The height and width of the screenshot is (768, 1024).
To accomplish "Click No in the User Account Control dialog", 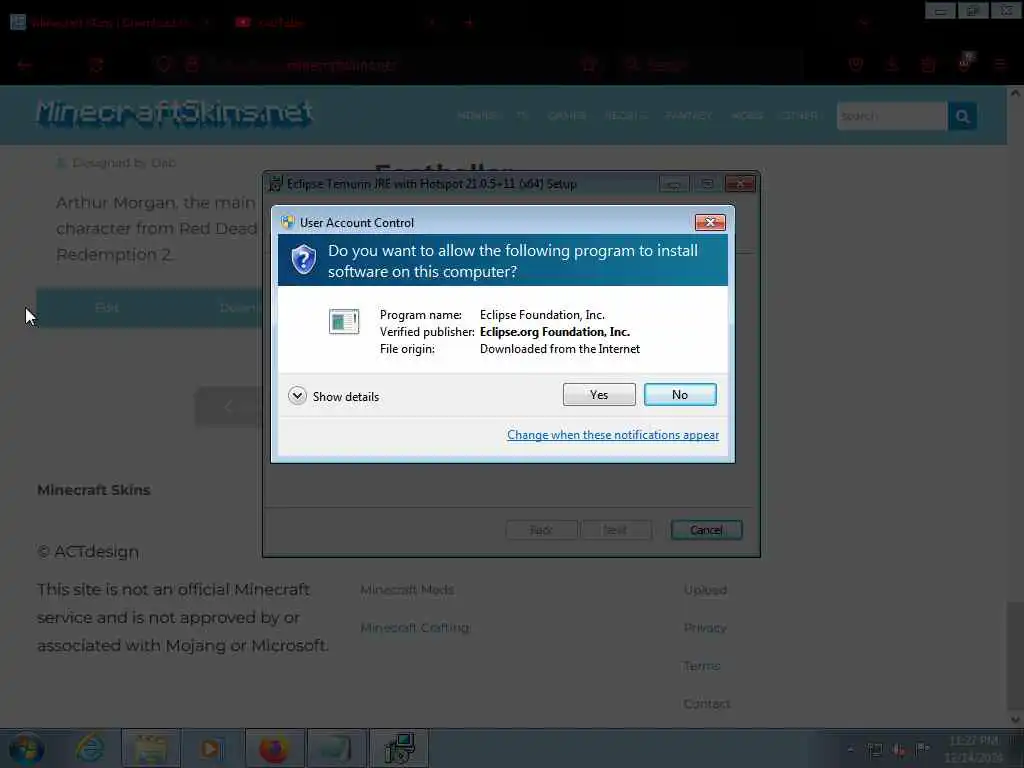I will 680,394.
